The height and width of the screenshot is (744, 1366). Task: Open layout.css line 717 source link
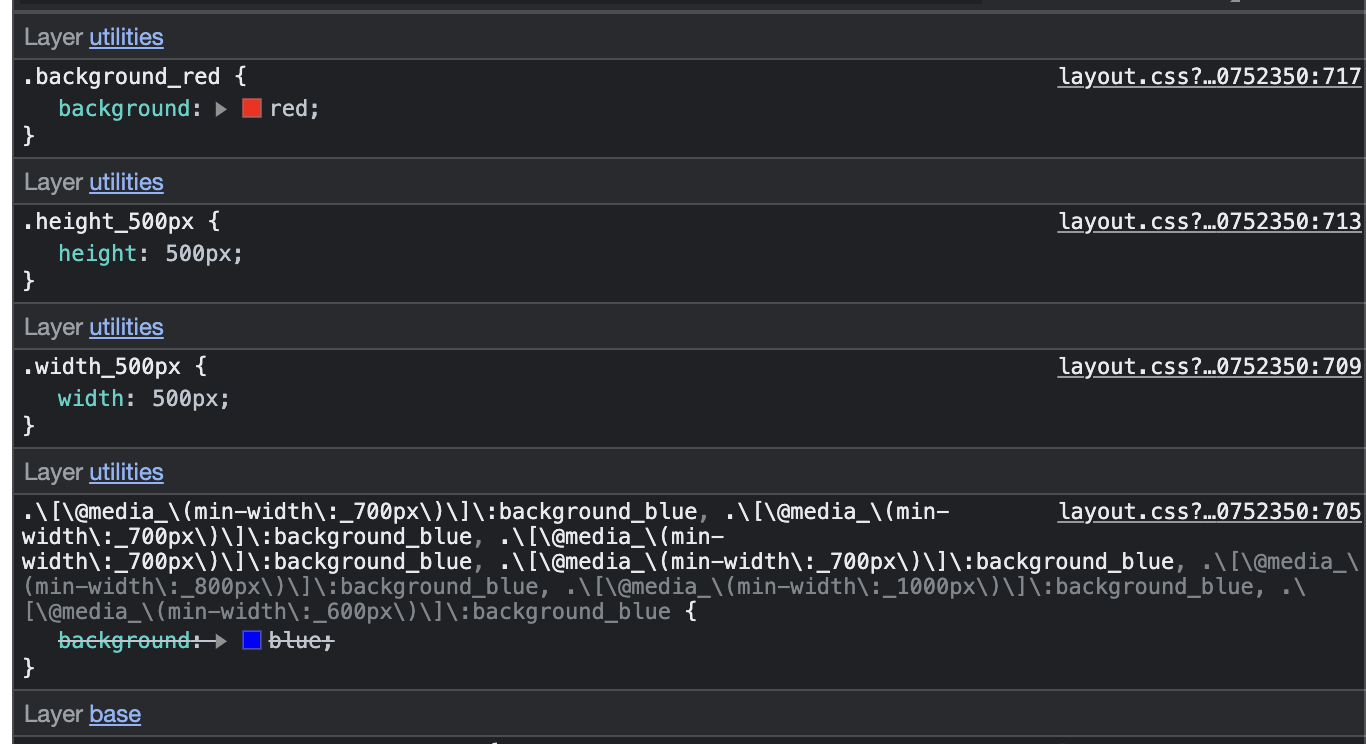[x=1209, y=76]
